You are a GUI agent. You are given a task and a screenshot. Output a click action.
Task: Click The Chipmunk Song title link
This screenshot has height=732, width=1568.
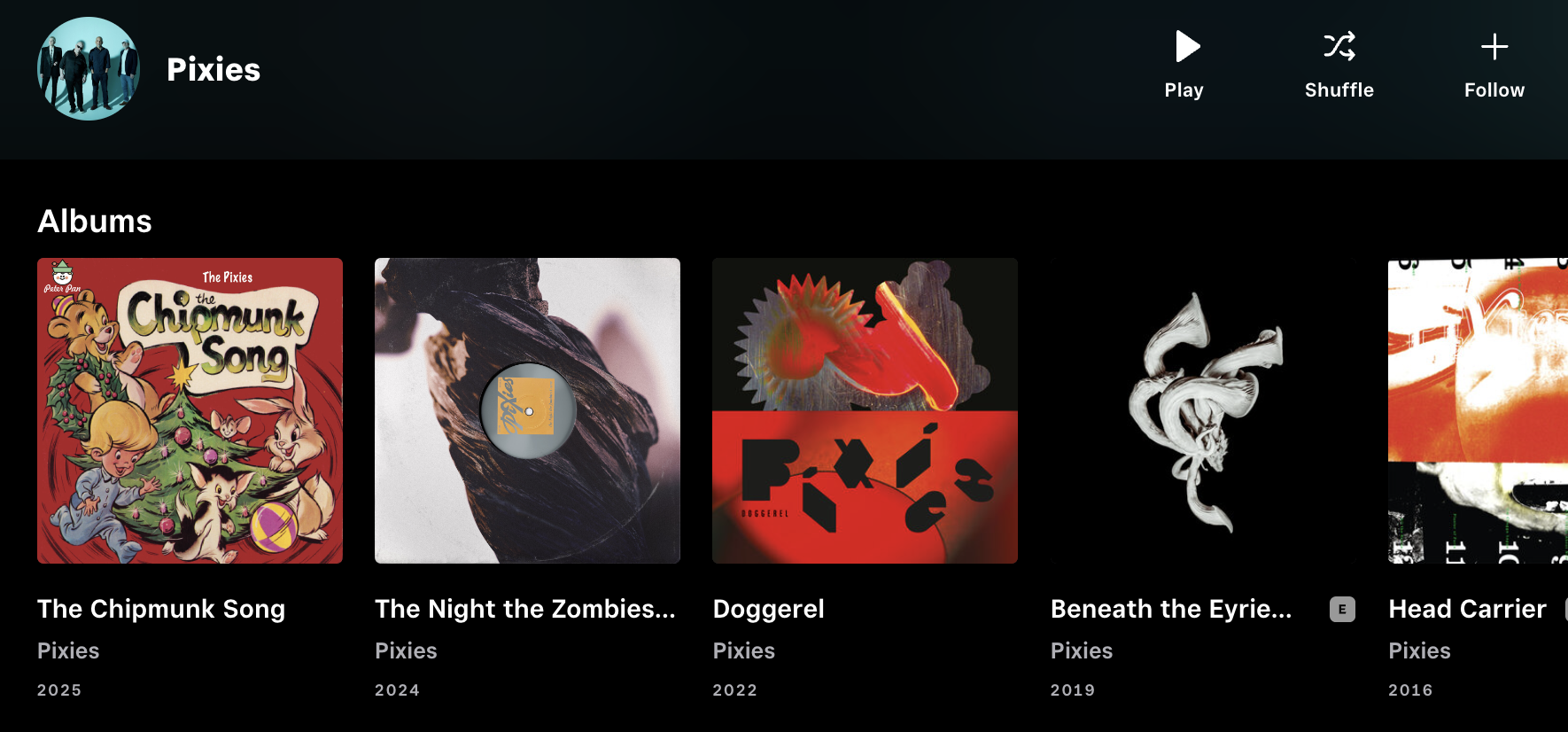161,609
